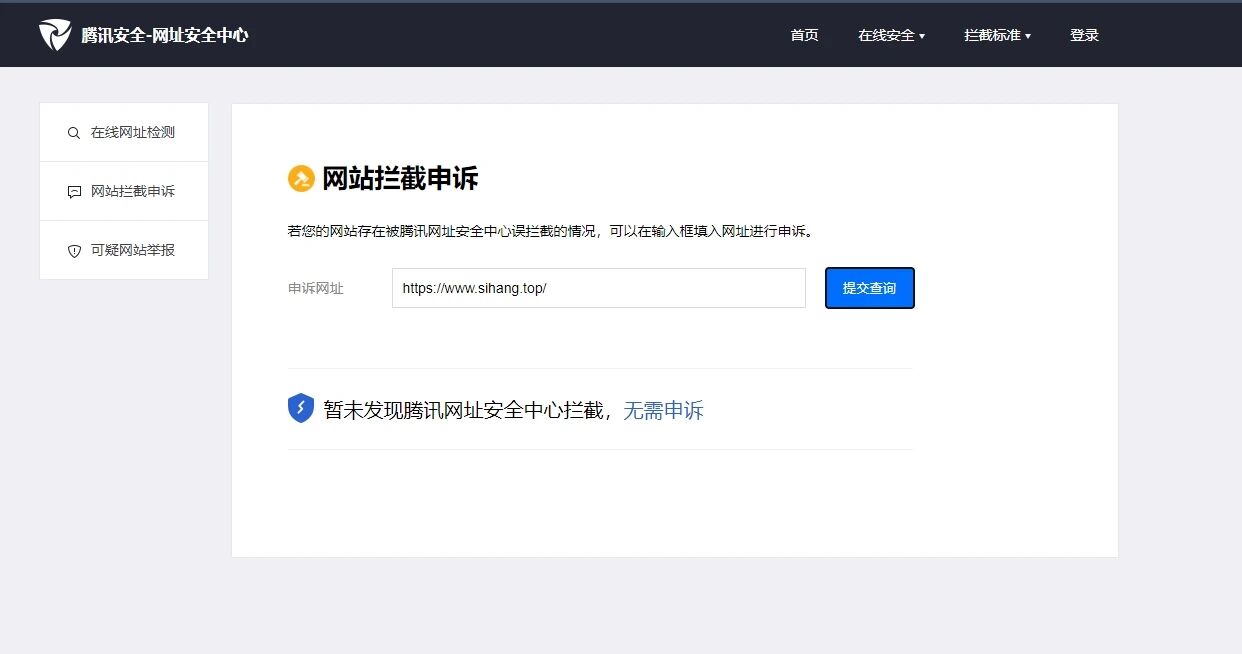Viewport: 1242px width, 654px height.
Task: Click the blue shield icon by the result message
Action: point(301,408)
